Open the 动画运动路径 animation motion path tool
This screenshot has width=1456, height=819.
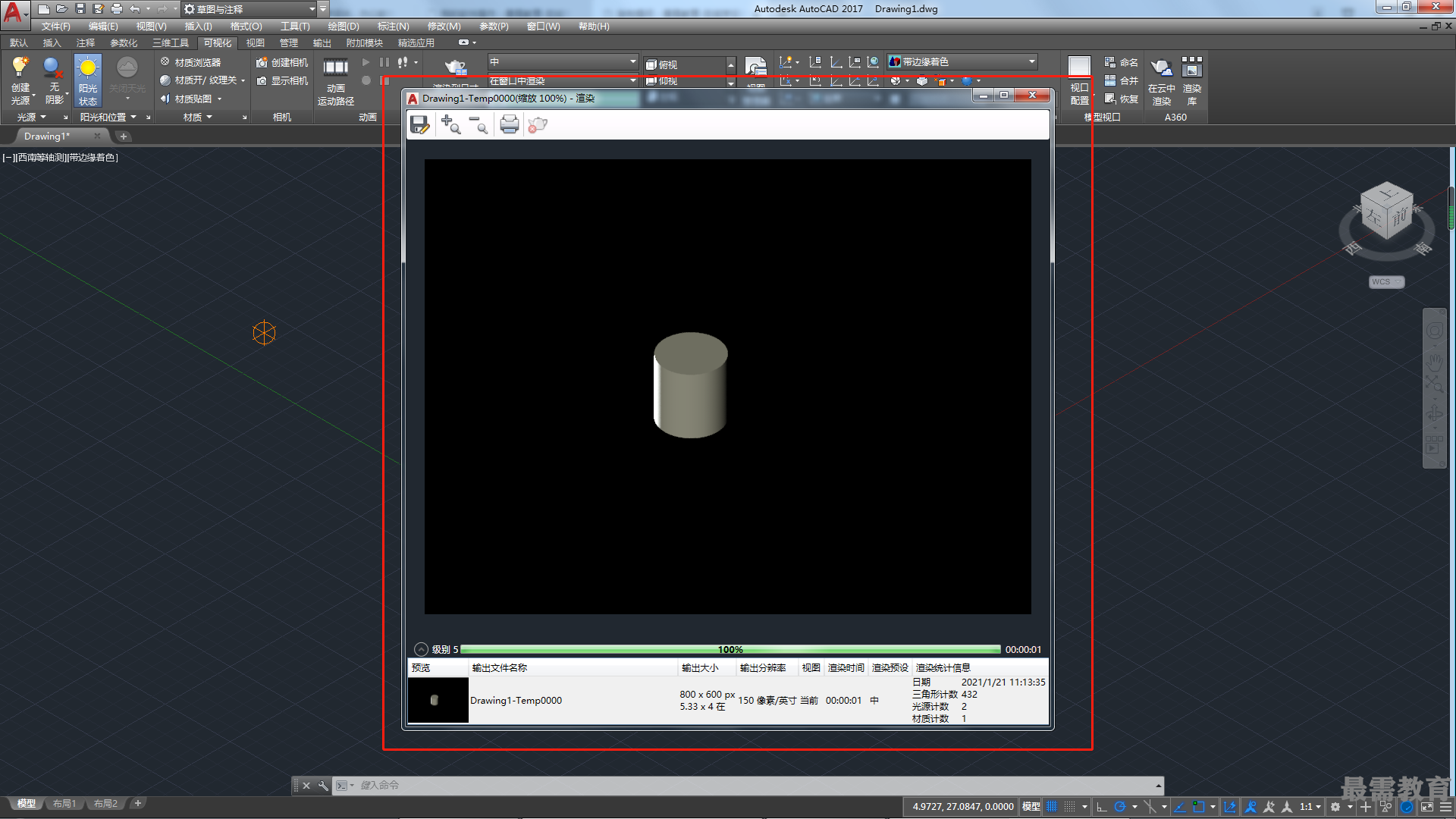coord(336,81)
